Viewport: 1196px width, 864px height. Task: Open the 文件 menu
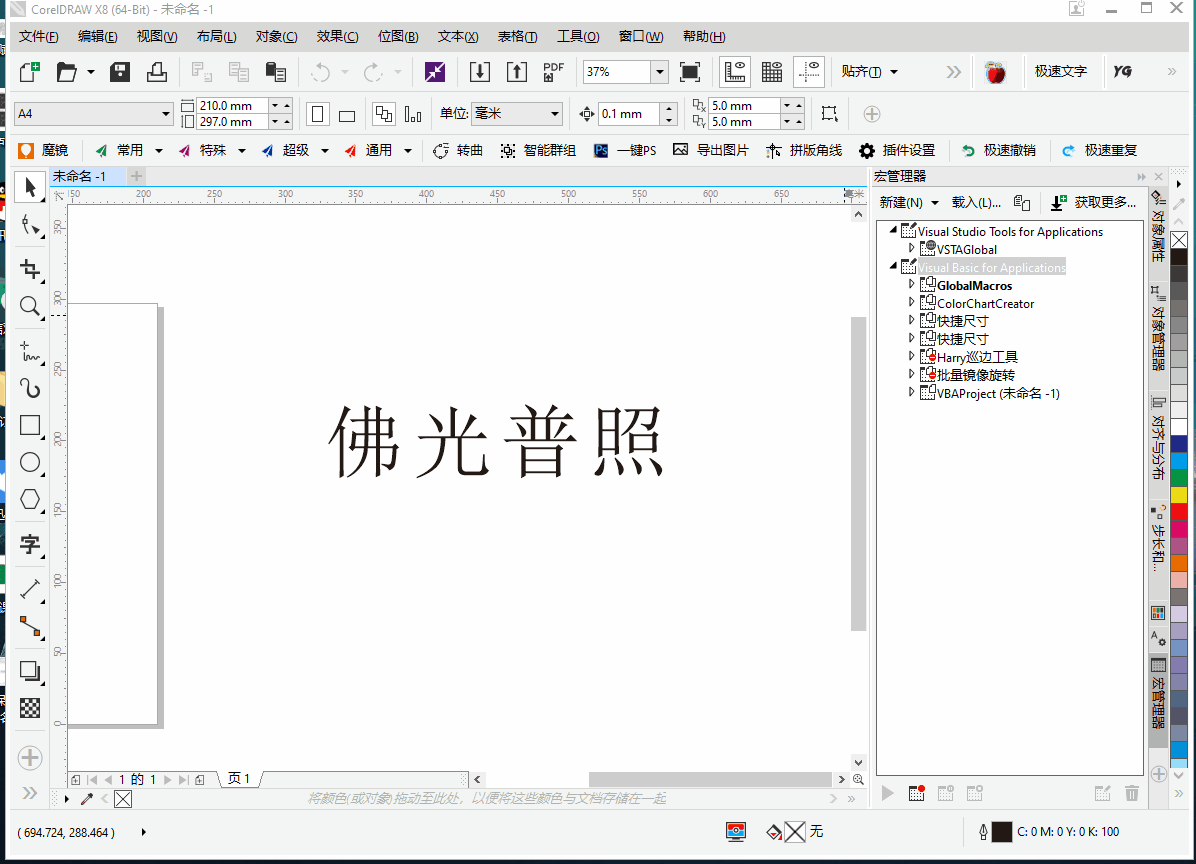coord(38,37)
